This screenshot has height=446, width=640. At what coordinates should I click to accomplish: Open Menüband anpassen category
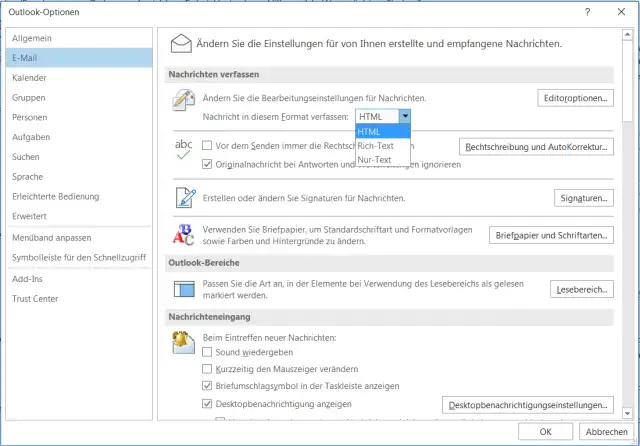pos(79,237)
